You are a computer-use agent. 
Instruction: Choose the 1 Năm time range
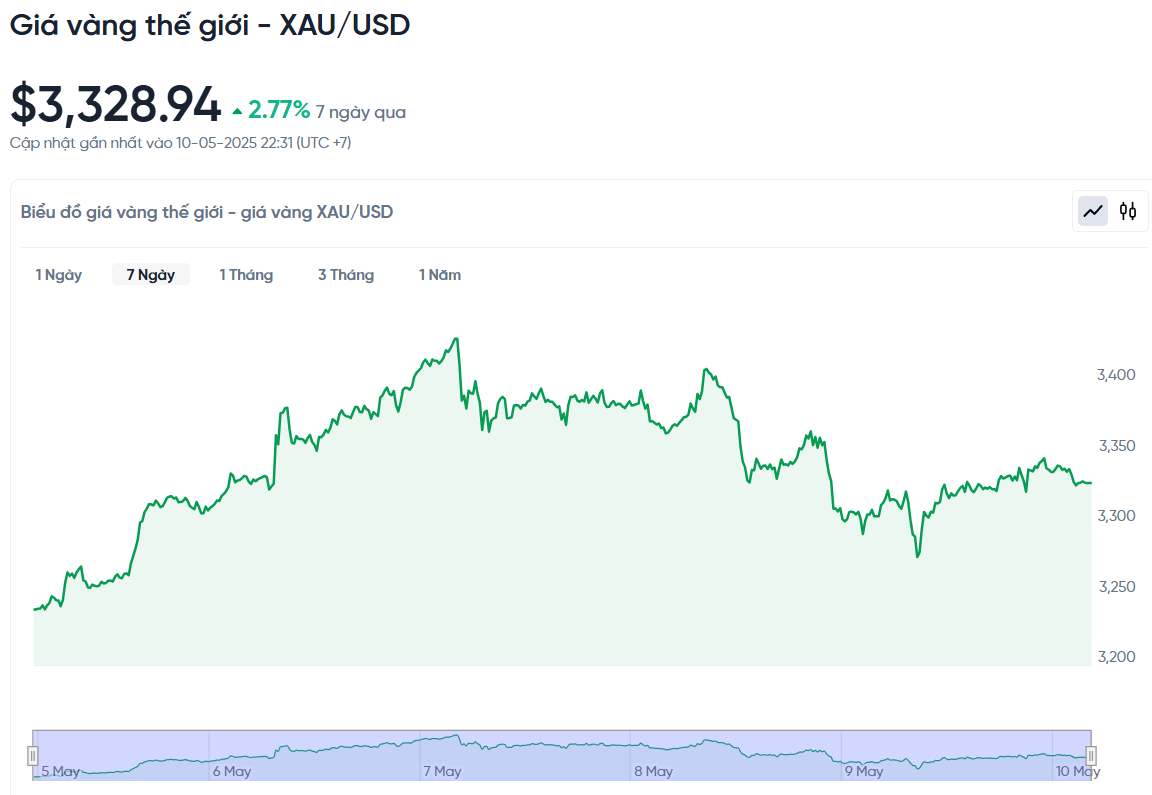pyautogui.click(x=440, y=275)
